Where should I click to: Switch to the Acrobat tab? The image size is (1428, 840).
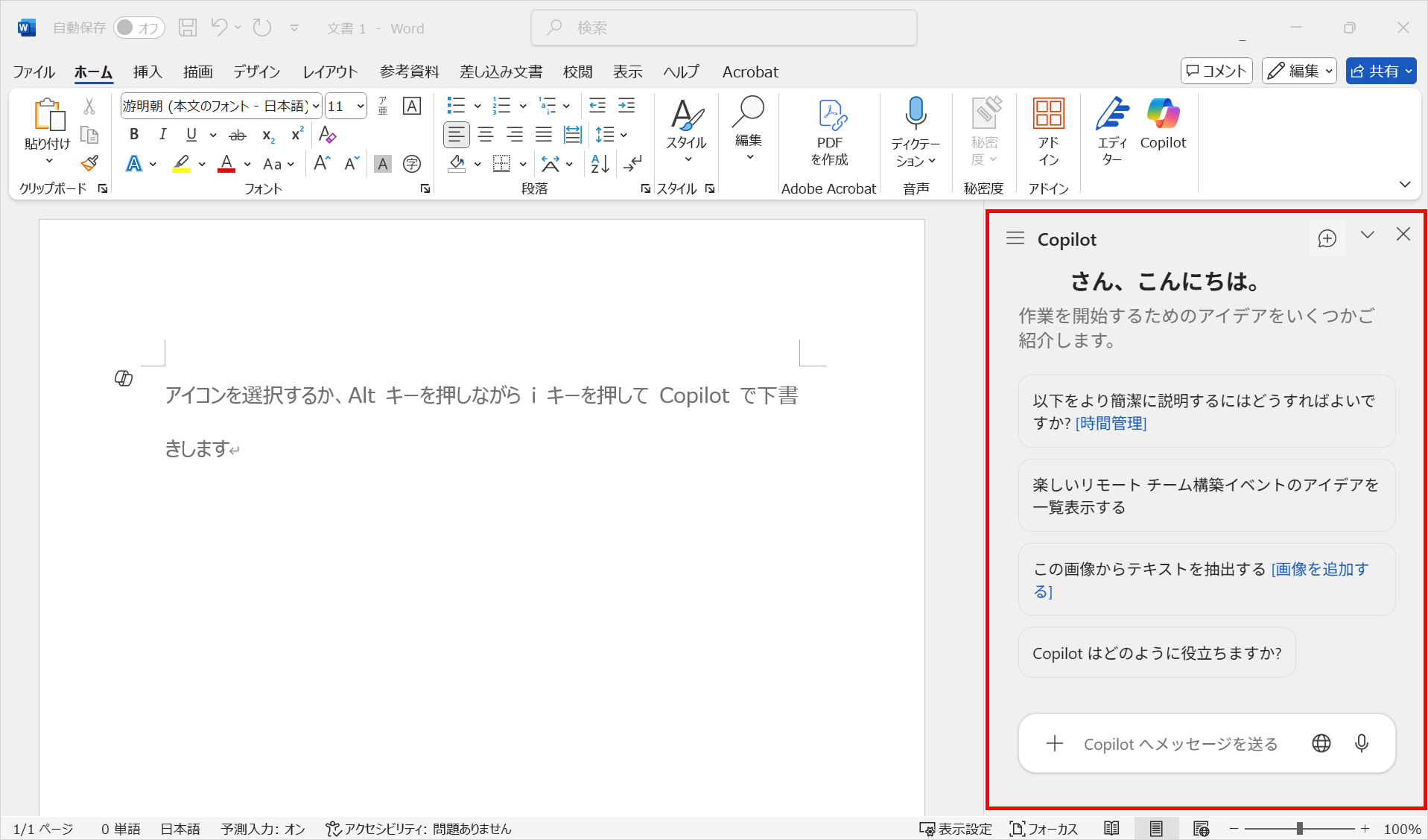750,71
